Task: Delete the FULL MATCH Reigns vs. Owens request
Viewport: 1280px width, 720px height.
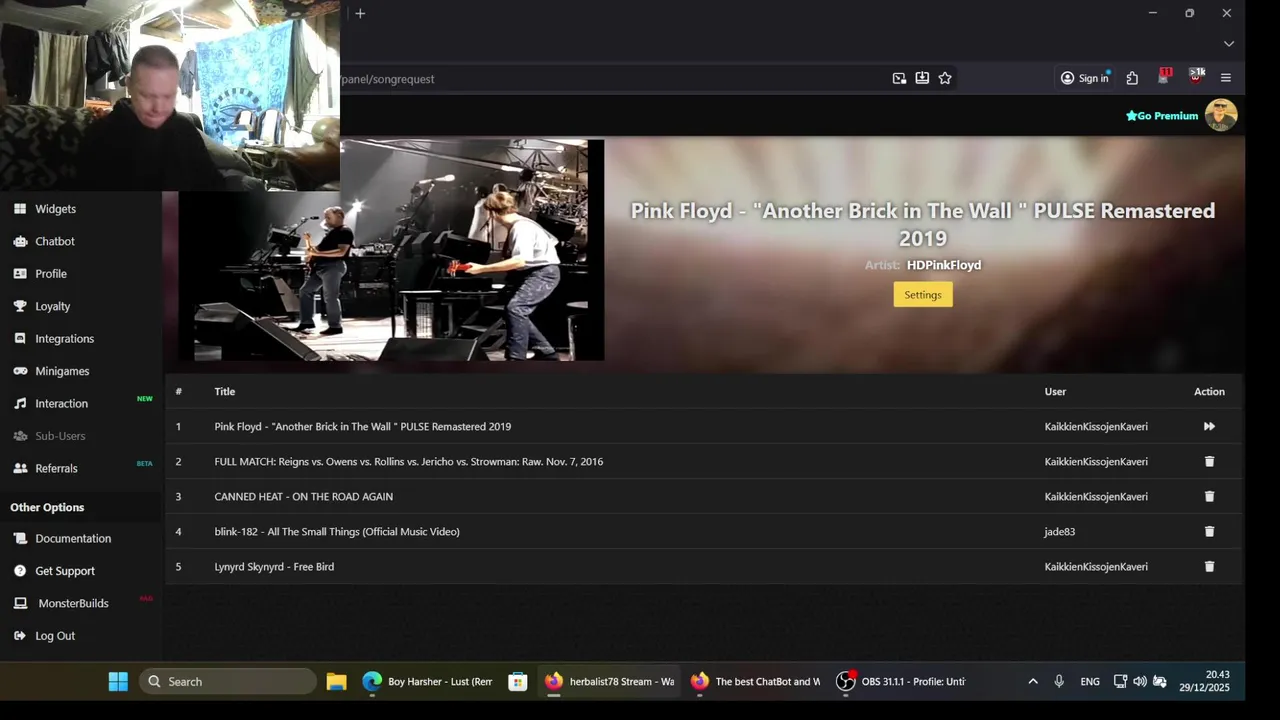Action: pyautogui.click(x=1209, y=461)
